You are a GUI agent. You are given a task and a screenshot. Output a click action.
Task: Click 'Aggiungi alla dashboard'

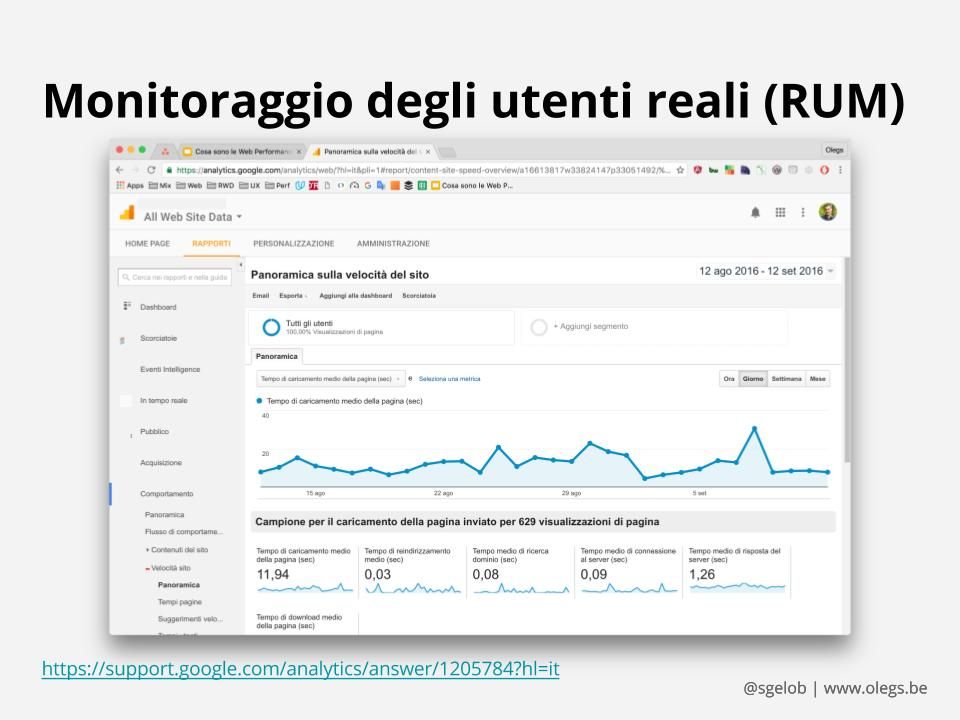[x=356, y=296]
